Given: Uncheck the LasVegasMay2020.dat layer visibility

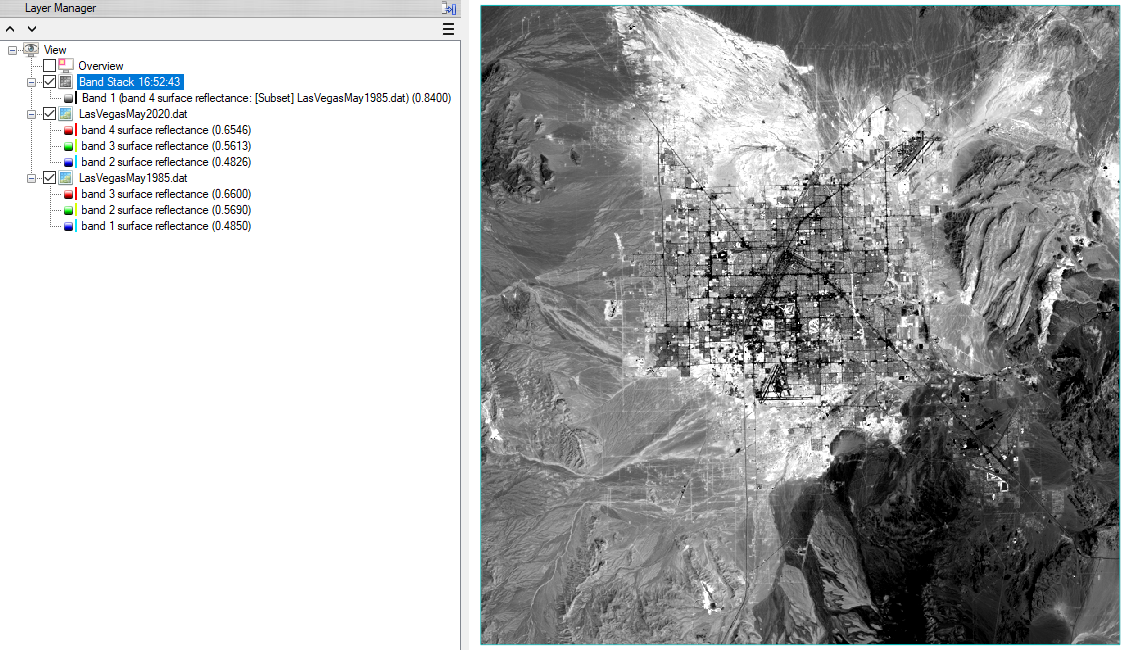Looking at the screenshot, I should pos(49,114).
